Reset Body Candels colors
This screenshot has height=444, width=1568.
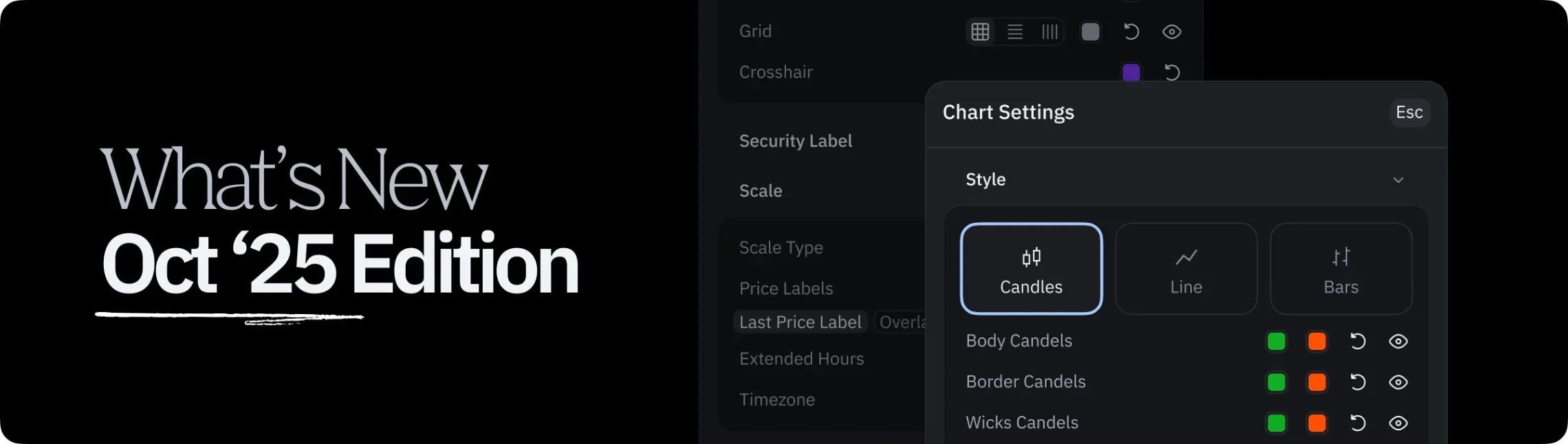[1358, 342]
